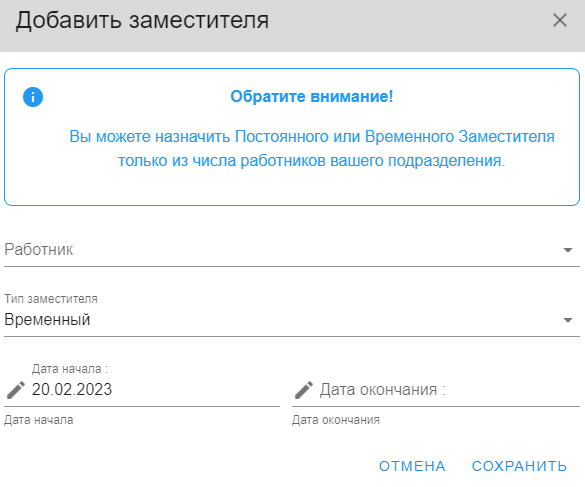Click the floating label Дата начала :
The image size is (585, 487).
(70, 369)
